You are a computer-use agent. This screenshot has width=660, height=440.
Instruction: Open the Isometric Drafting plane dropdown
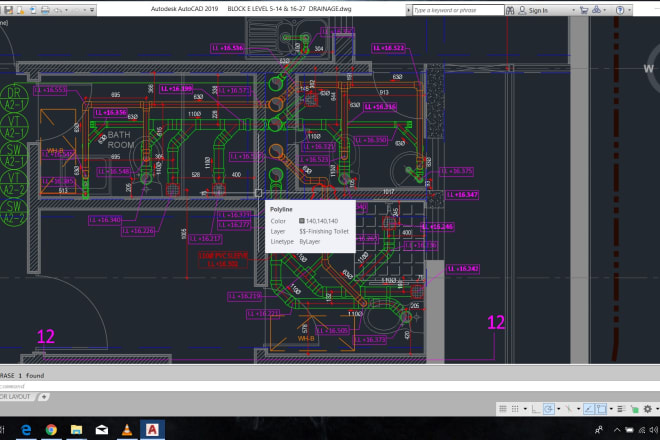click(x=578, y=409)
